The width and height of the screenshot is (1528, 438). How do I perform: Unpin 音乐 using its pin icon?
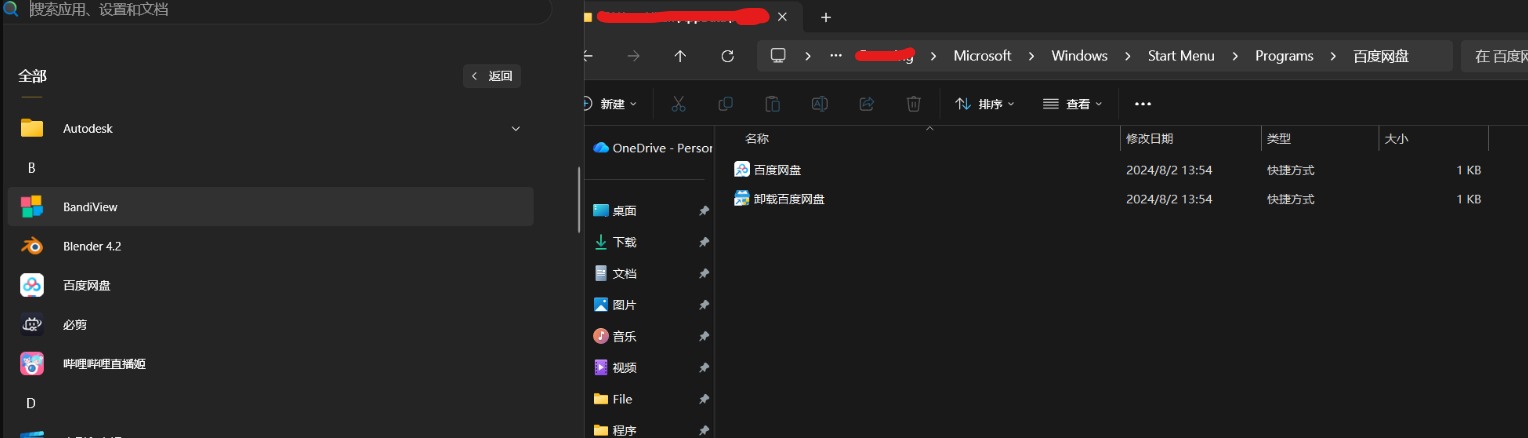[x=703, y=336]
